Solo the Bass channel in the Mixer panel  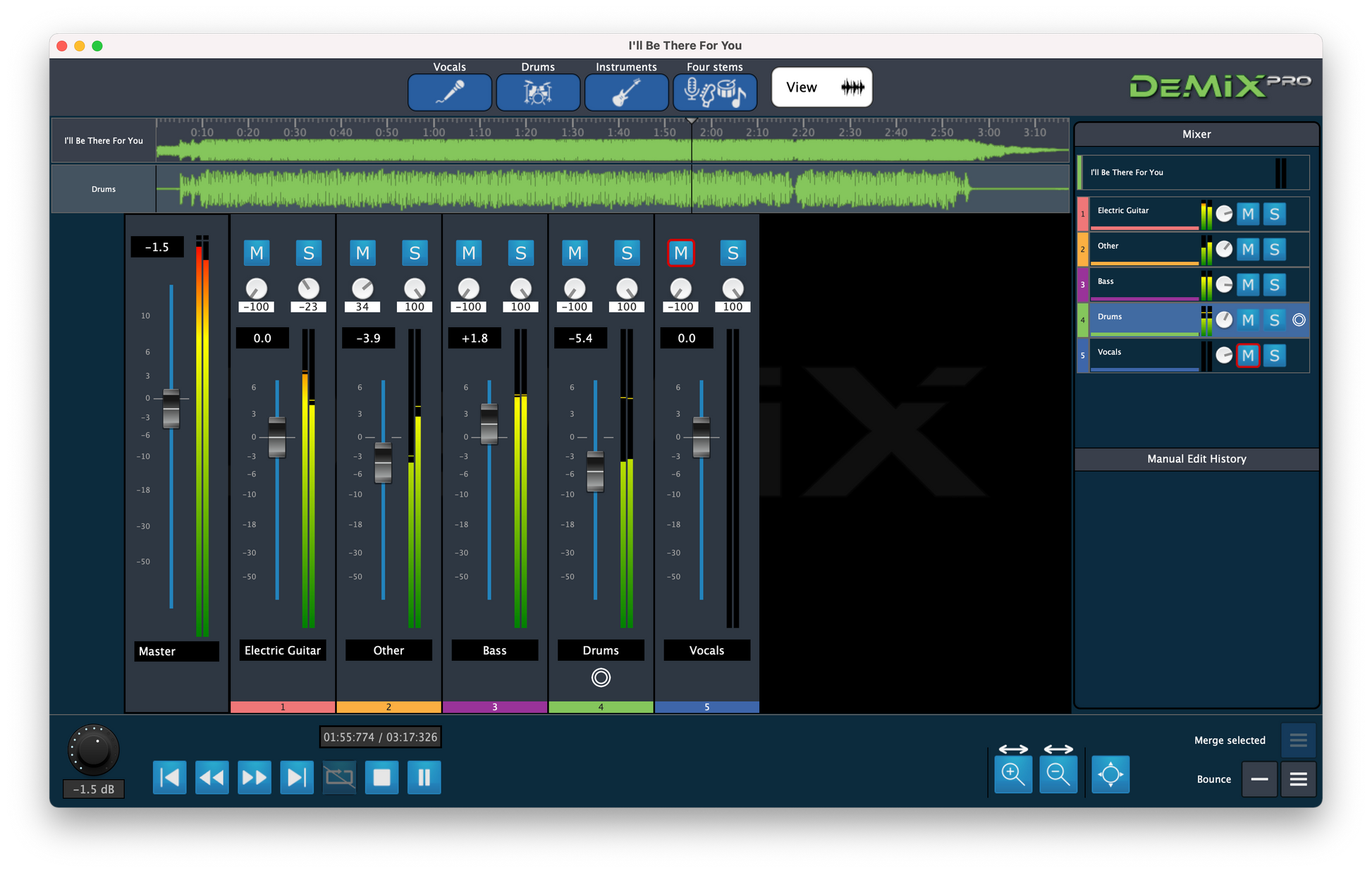[x=1274, y=284]
